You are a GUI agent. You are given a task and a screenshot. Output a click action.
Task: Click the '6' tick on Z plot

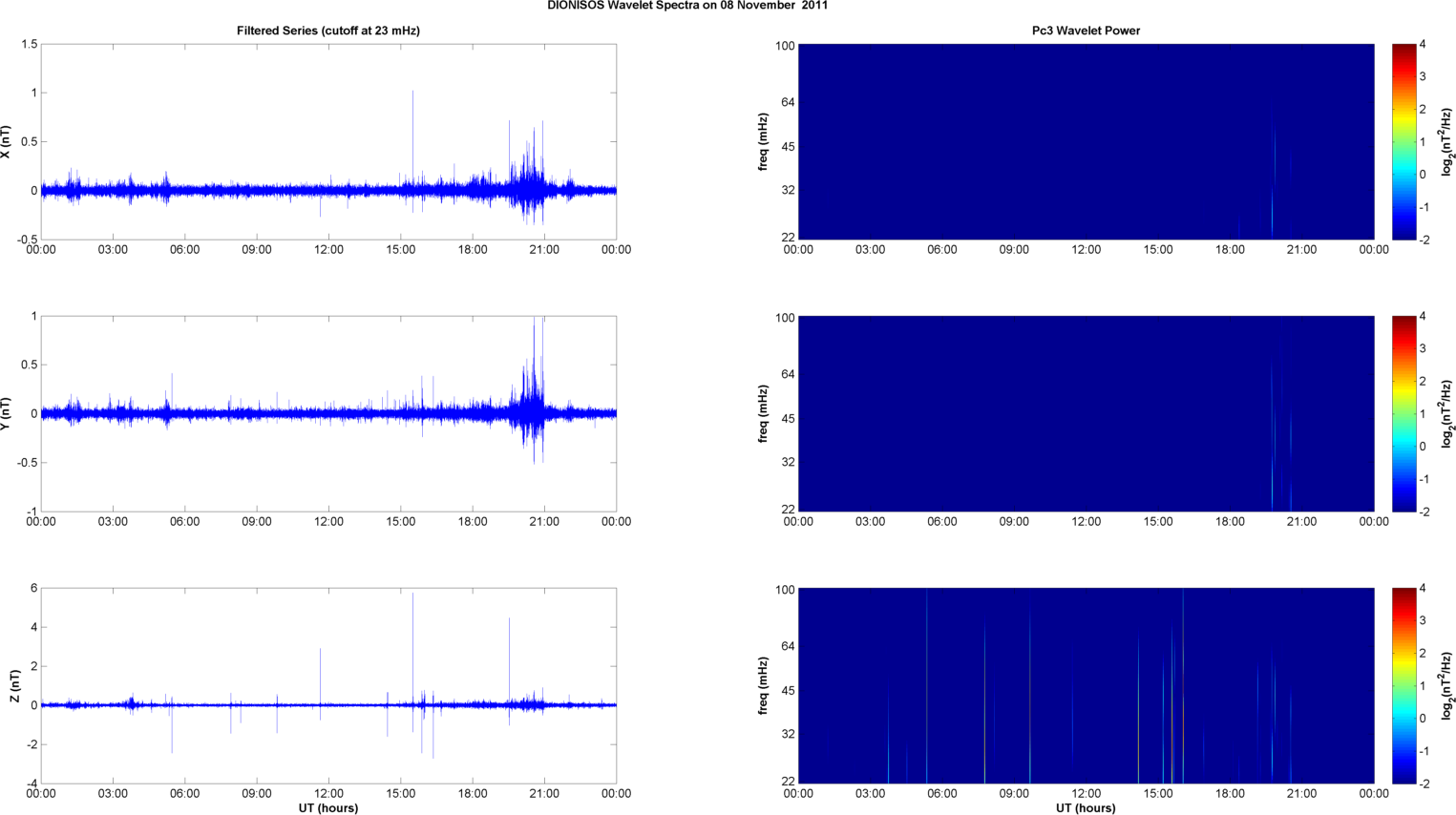33,588
